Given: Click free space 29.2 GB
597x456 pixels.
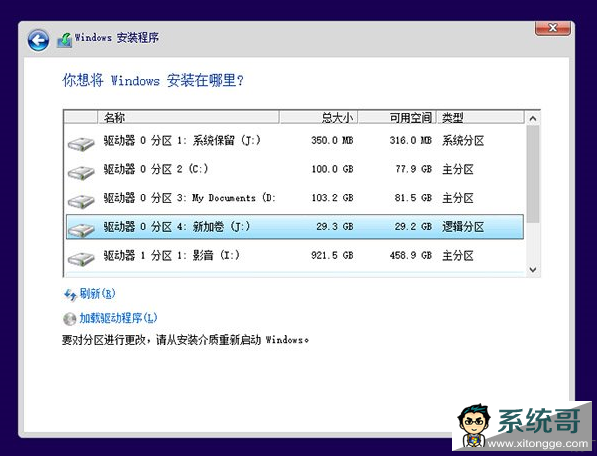Looking at the screenshot, I should click(413, 226).
